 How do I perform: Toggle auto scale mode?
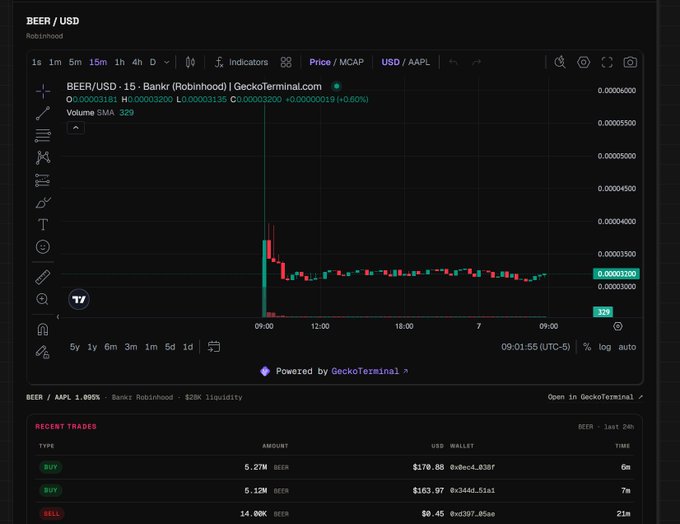[x=627, y=347]
